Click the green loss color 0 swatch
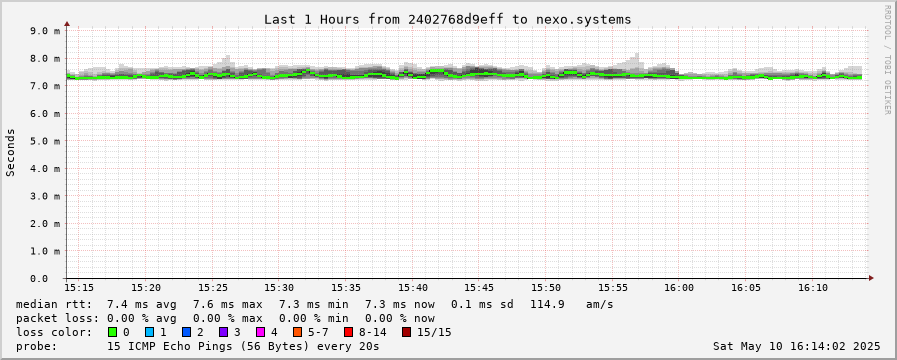 click(112, 332)
